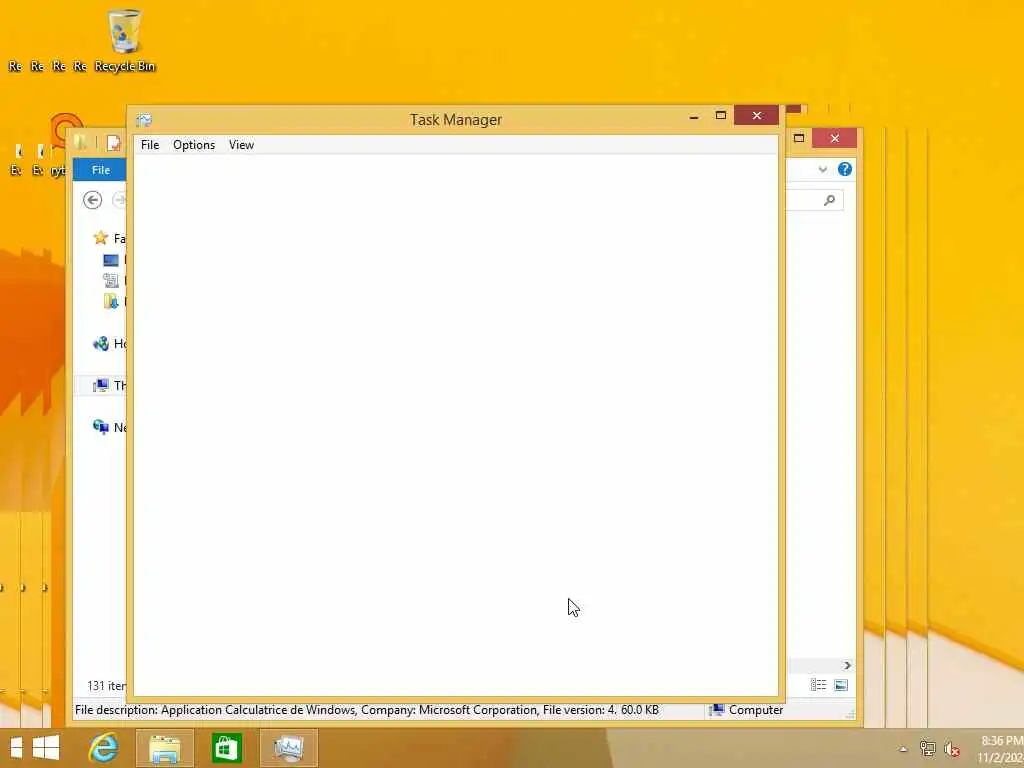This screenshot has width=1024, height=768.
Task: Click the Properties quick access icon in Explorer
Action: tap(114, 143)
